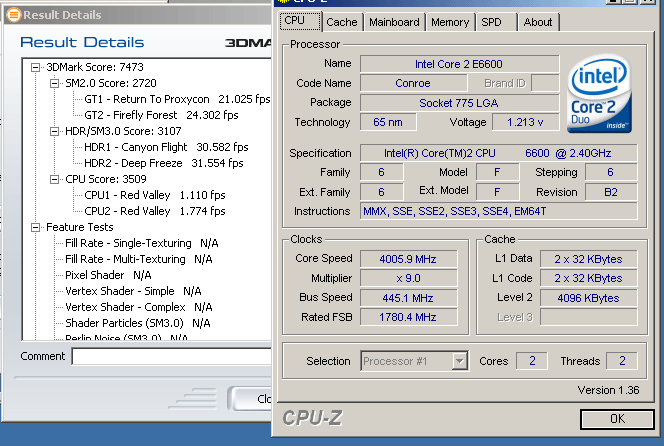Collapse the Feature Tests node
Image resolution: width=664 pixels, height=446 pixels.
(x=36, y=227)
